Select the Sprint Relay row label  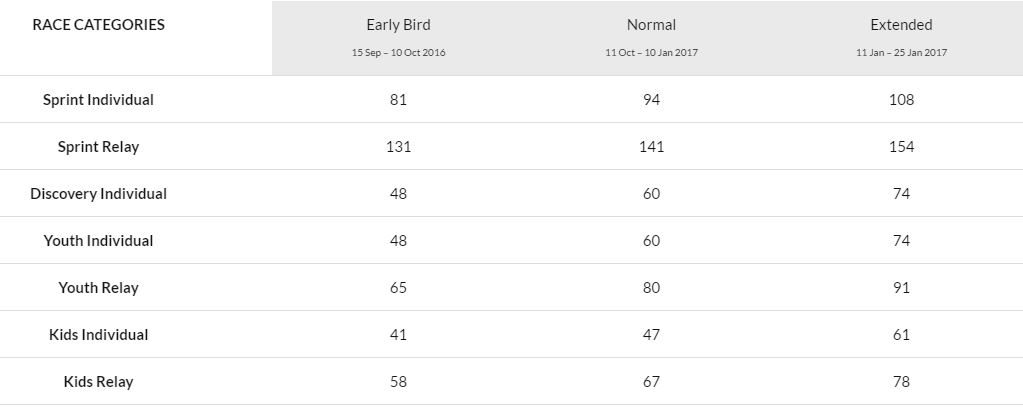pos(99,147)
